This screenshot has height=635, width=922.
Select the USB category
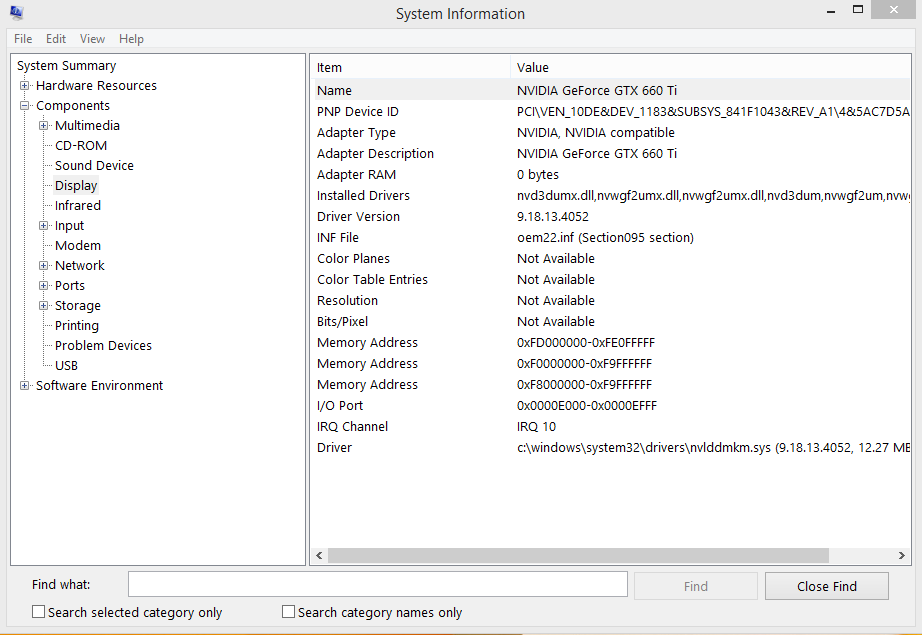coord(66,365)
